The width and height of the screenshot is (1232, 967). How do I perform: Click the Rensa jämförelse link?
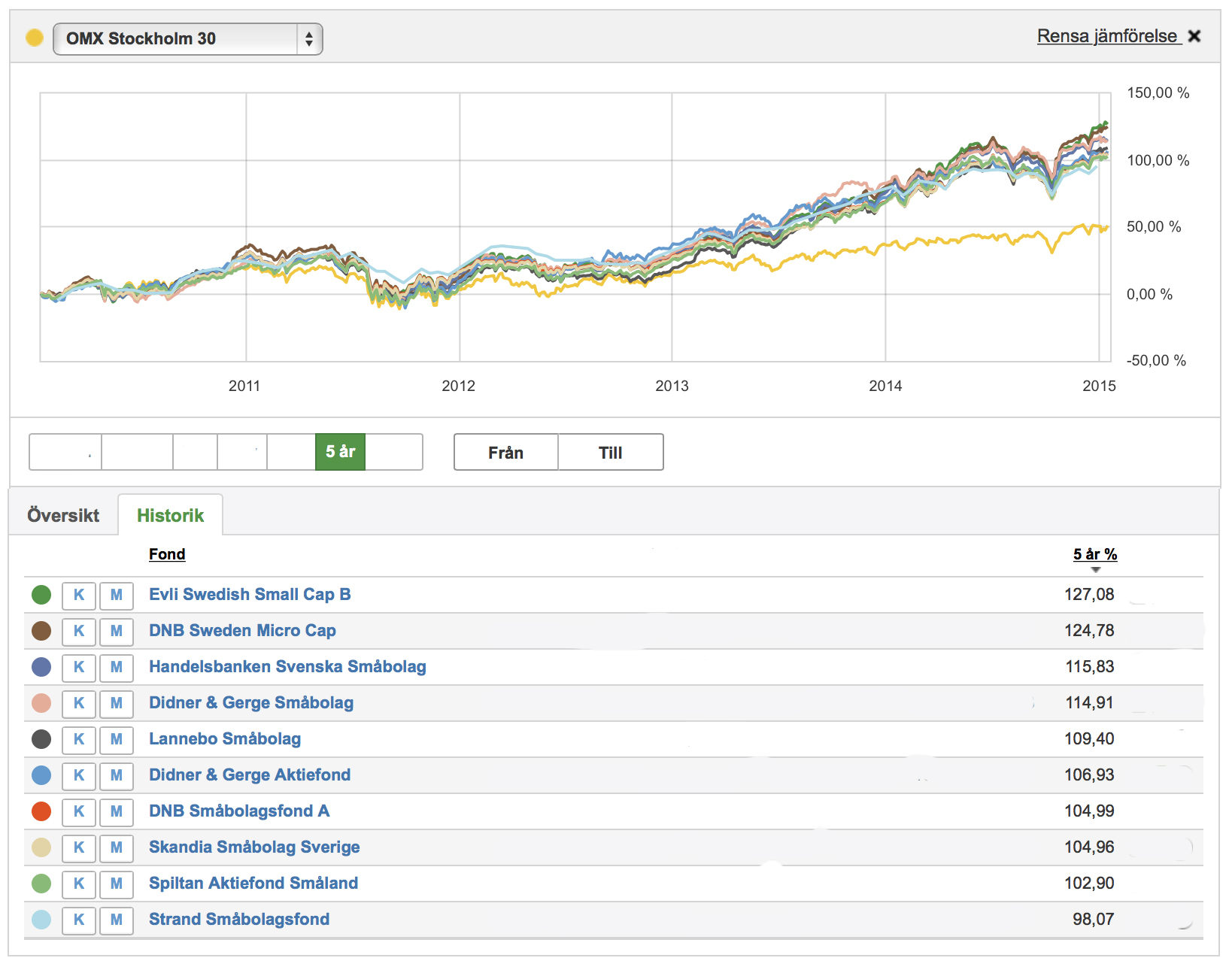tap(1106, 36)
